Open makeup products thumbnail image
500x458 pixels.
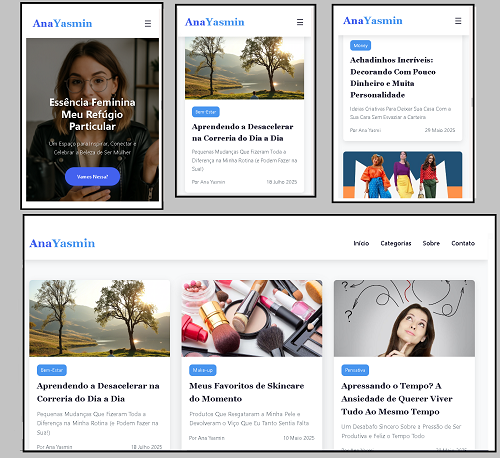(252, 318)
